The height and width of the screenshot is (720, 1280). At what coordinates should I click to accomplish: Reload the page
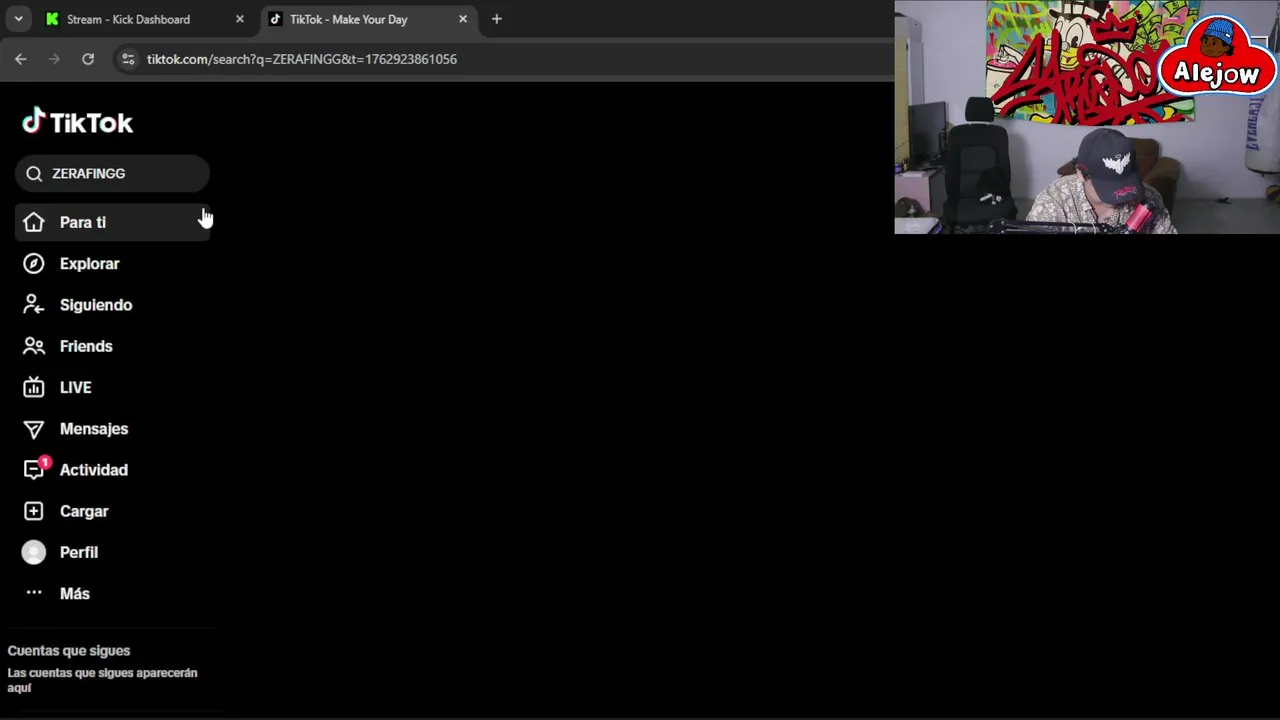[88, 59]
